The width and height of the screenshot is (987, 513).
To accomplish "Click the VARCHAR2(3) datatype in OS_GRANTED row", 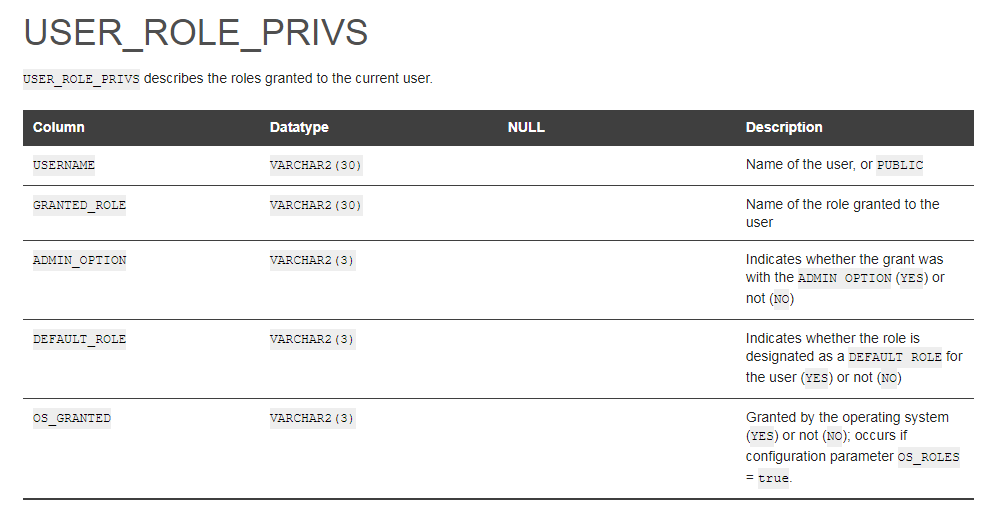I will tap(312, 418).
